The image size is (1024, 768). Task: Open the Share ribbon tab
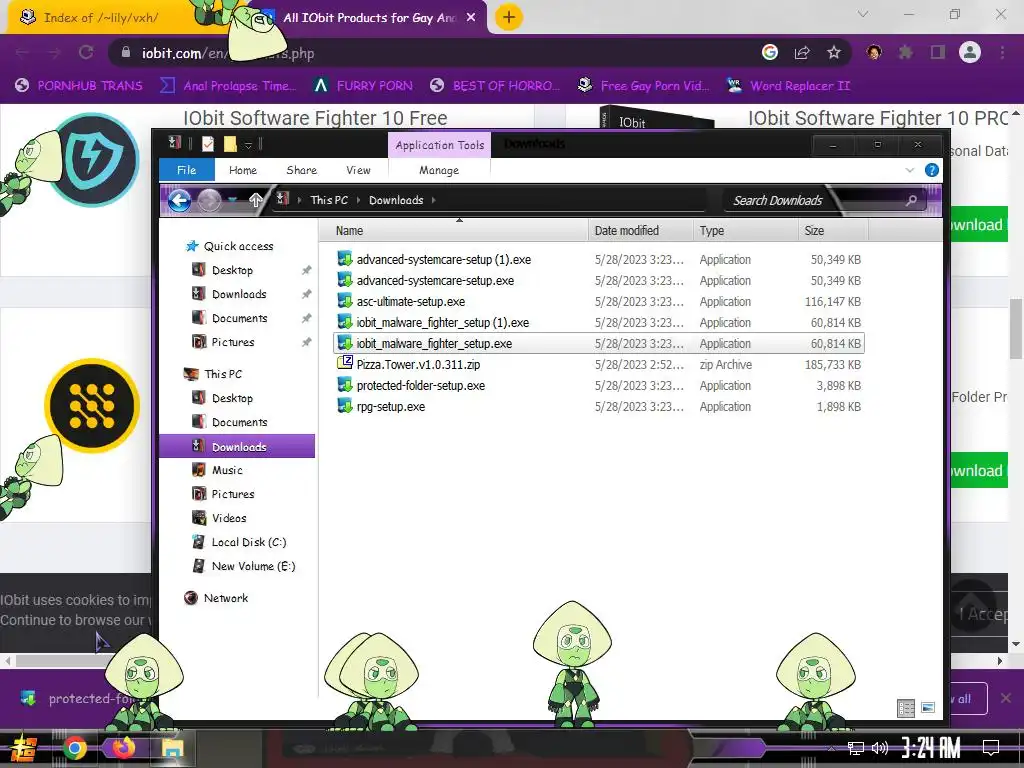click(302, 170)
